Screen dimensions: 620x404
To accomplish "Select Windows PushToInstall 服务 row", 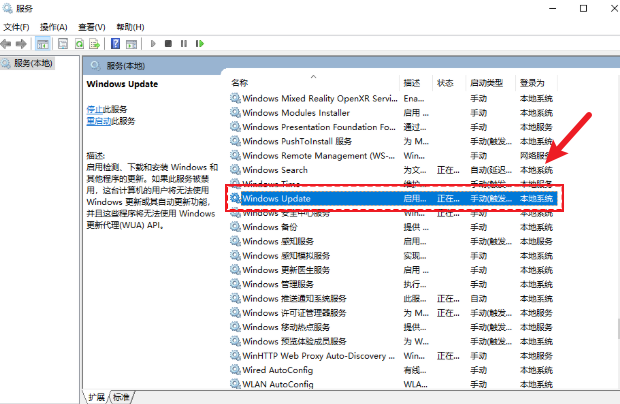I will point(394,142).
